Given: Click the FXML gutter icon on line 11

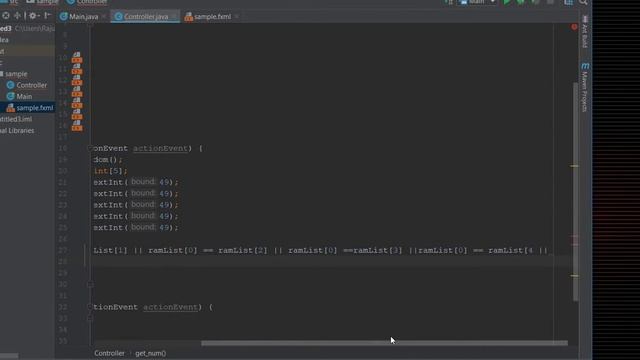Looking at the screenshot, I should (x=77, y=69).
